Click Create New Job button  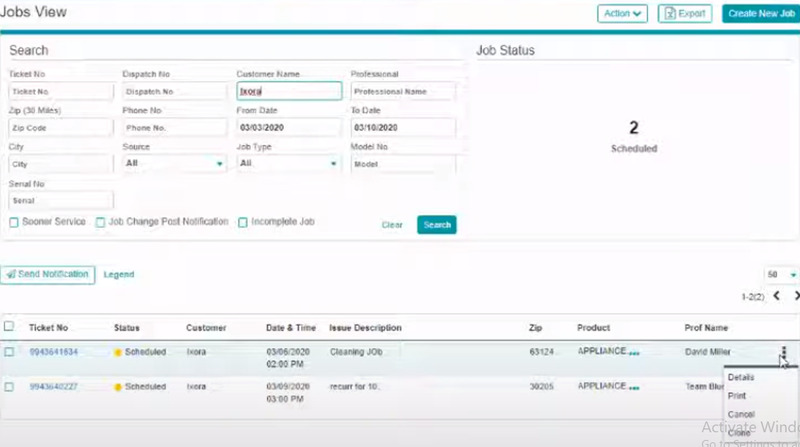(x=761, y=14)
